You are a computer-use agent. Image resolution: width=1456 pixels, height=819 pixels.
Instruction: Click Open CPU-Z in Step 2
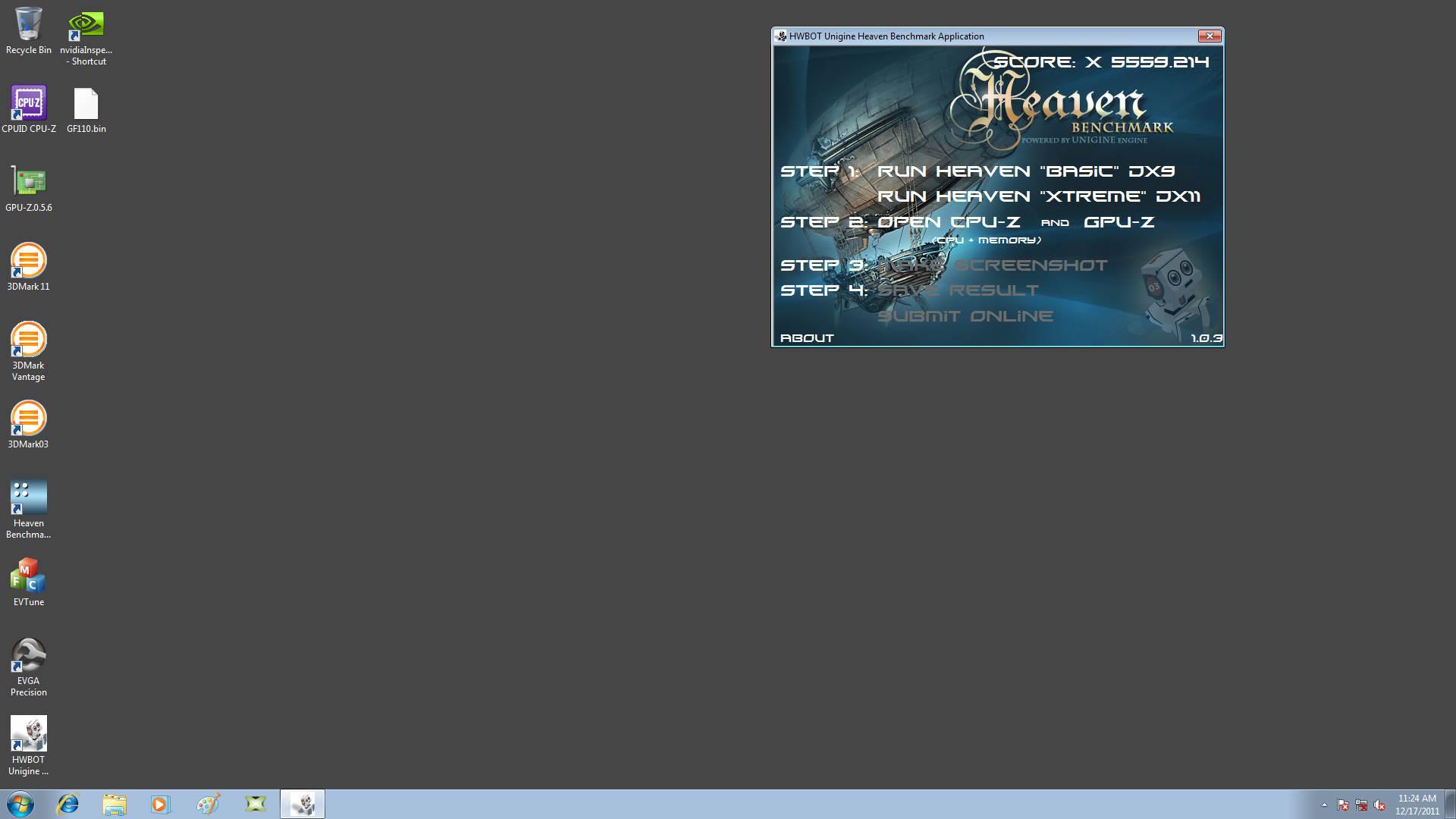pyautogui.click(x=949, y=222)
